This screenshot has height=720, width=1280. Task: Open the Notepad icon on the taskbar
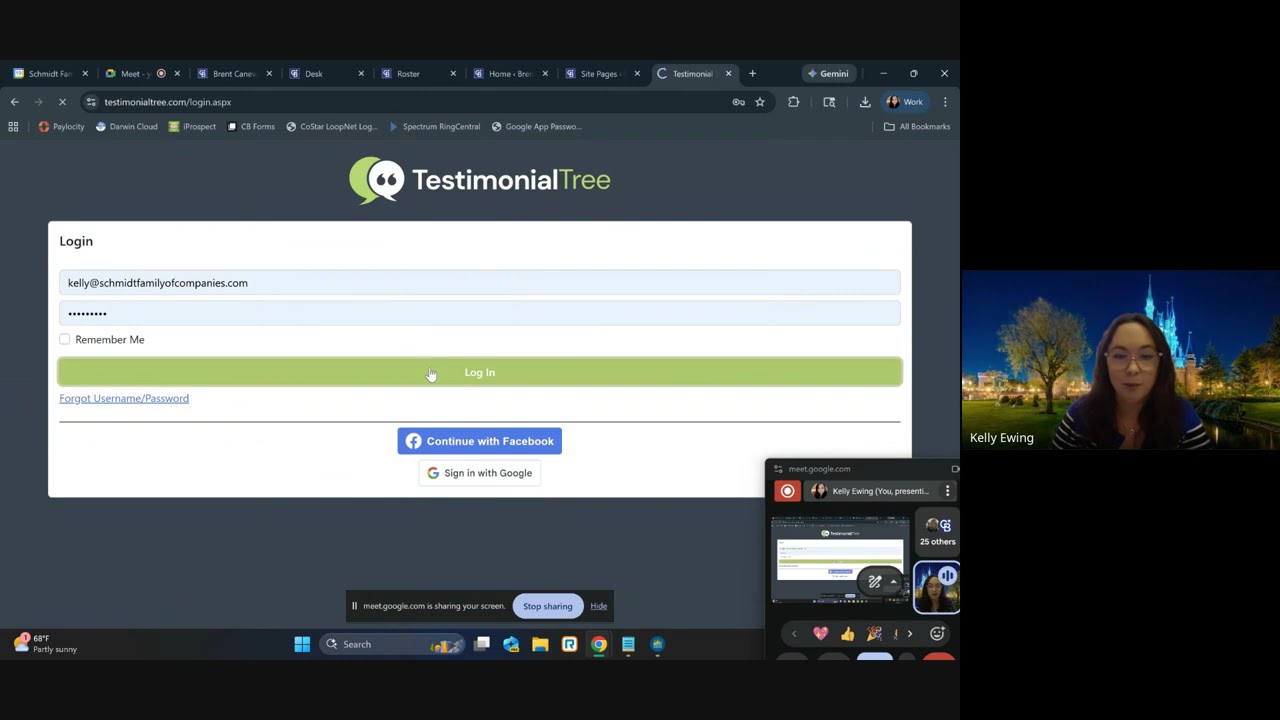628,644
